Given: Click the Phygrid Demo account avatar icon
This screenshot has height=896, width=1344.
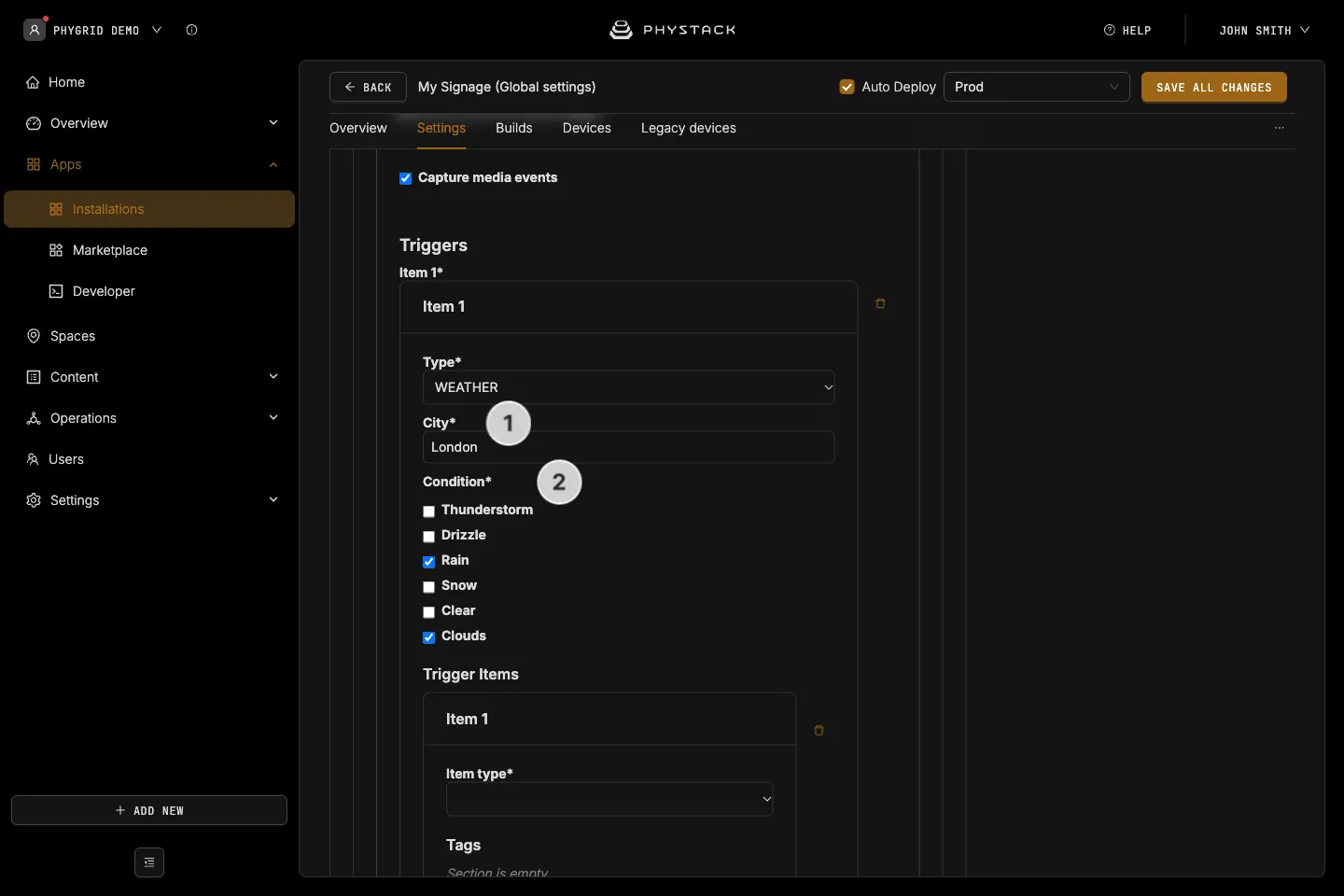Looking at the screenshot, I should (x=35, y=30).
